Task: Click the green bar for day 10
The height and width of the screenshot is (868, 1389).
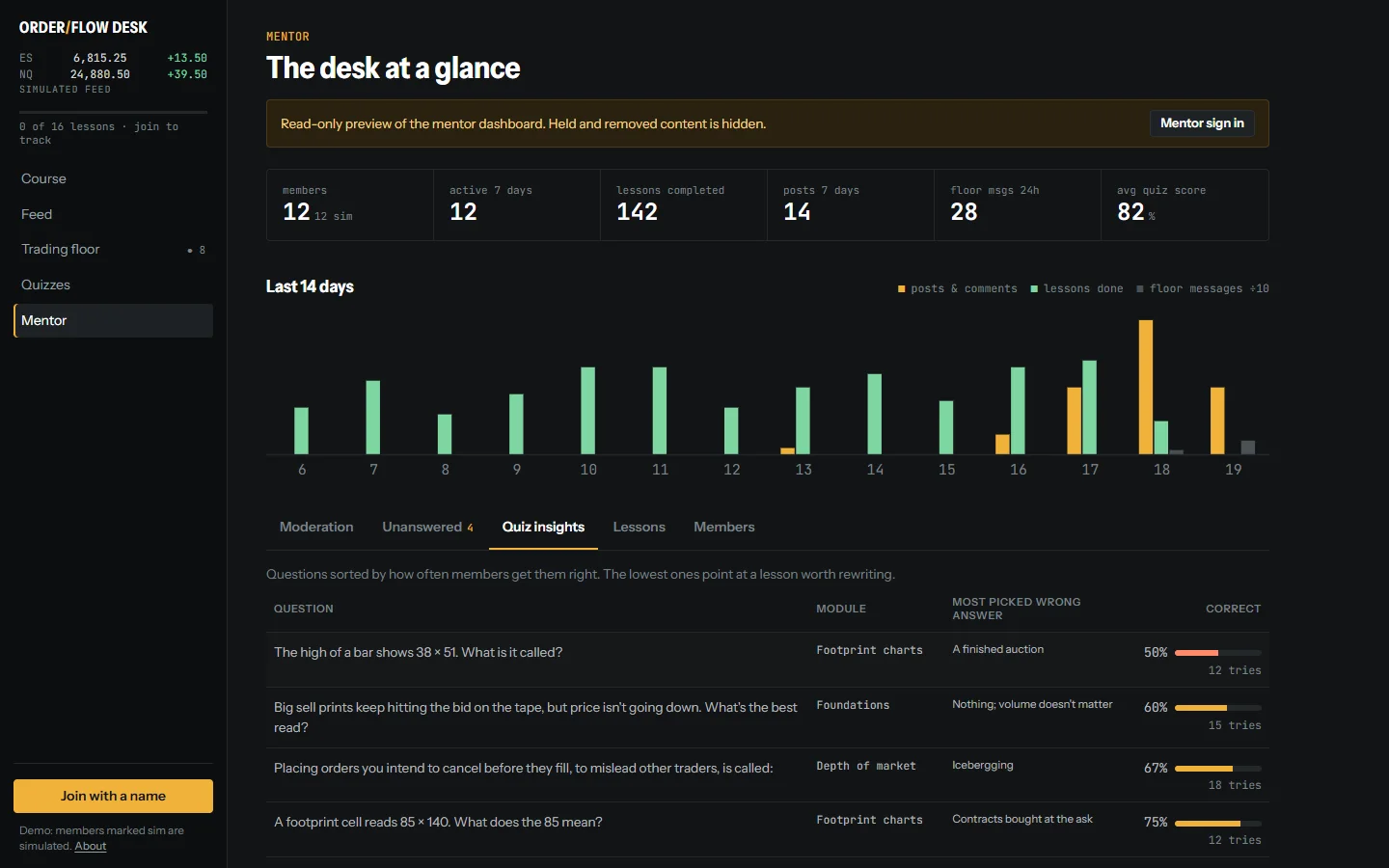Action: [588, 411]
